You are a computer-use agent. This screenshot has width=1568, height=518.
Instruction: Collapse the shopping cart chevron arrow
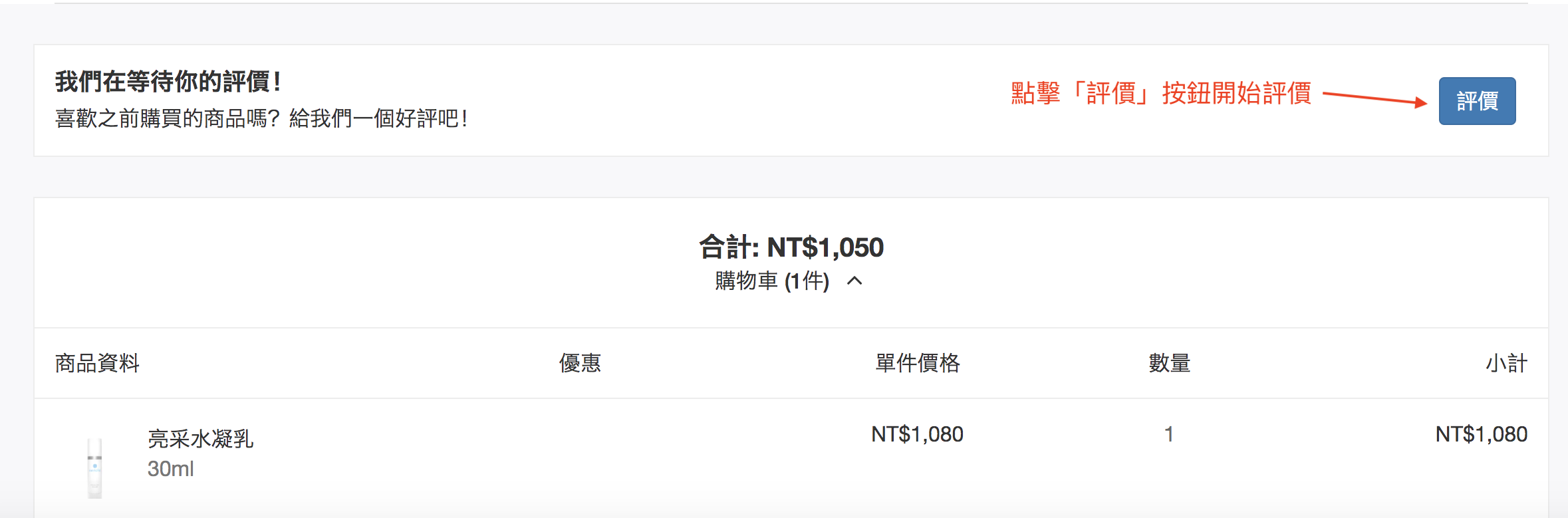854,281
